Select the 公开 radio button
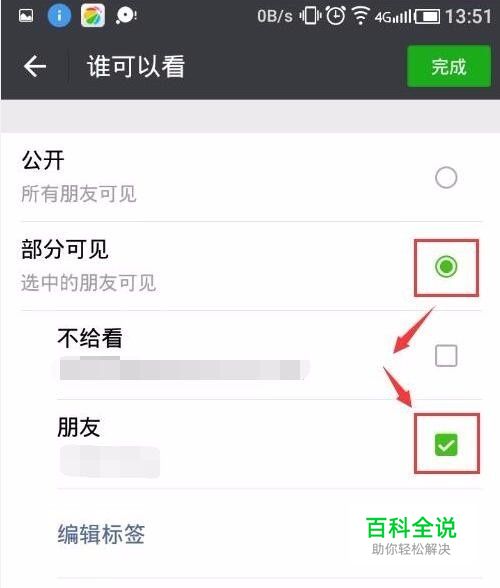Image resolution: width=500 pixels, height=588 pixels. [x=446, y=177]
